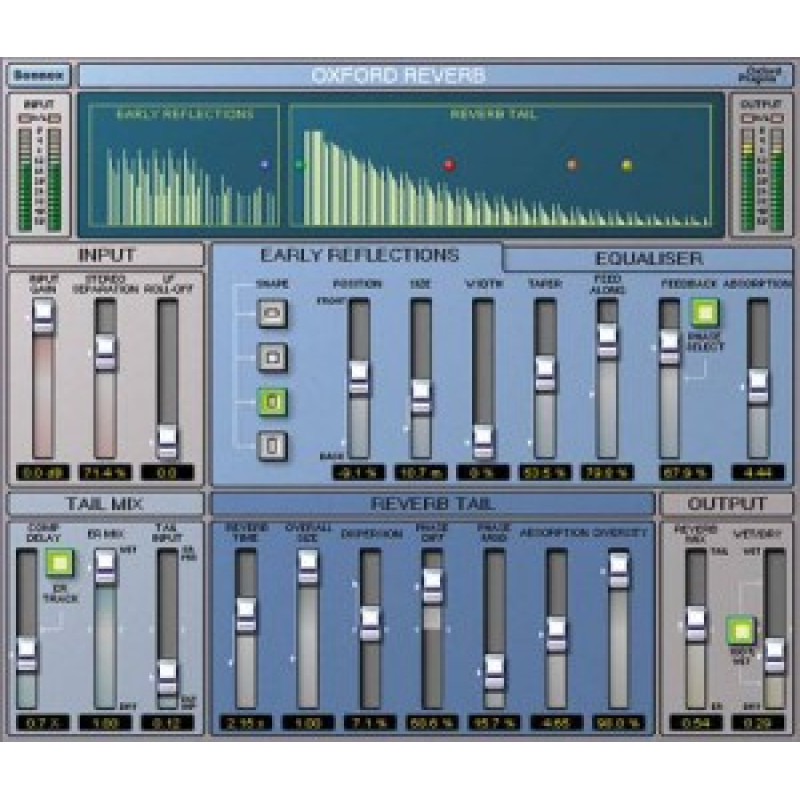Select the first (top) room shape button
Image resolution: width=800 pixels, height=800 pixels.
(271, 315)
